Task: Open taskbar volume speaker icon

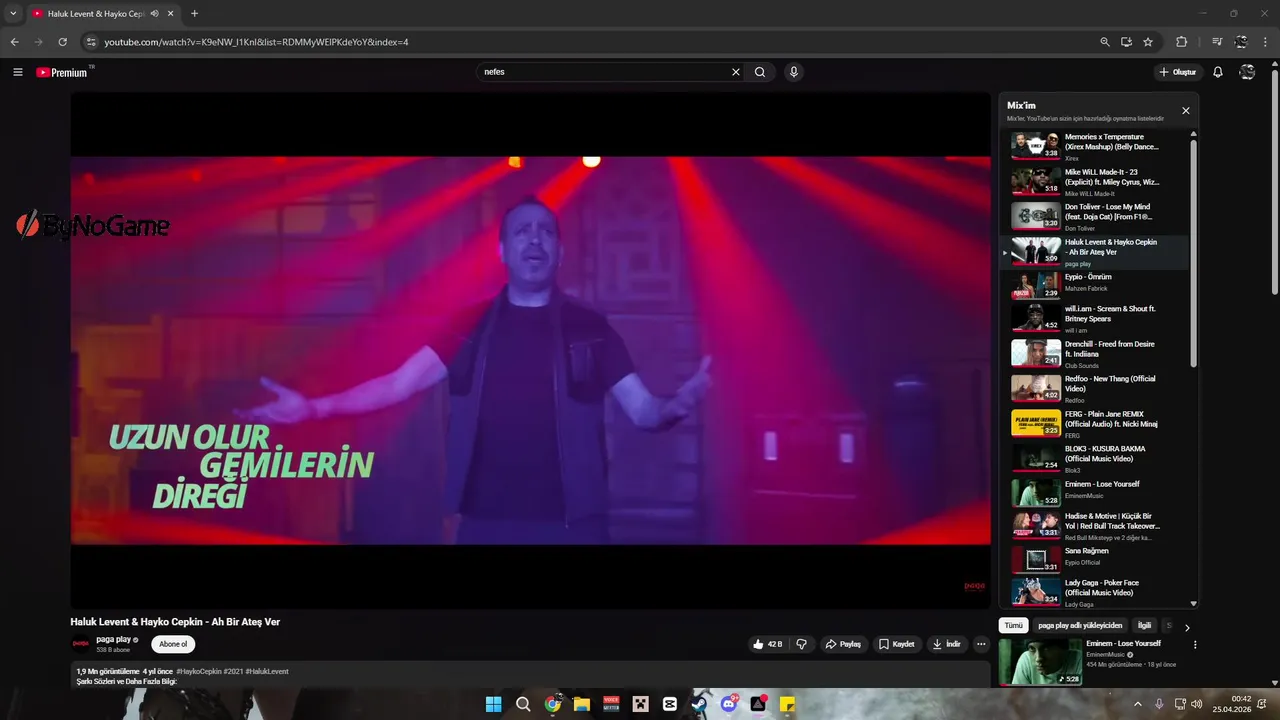Action: (1197, 704)
